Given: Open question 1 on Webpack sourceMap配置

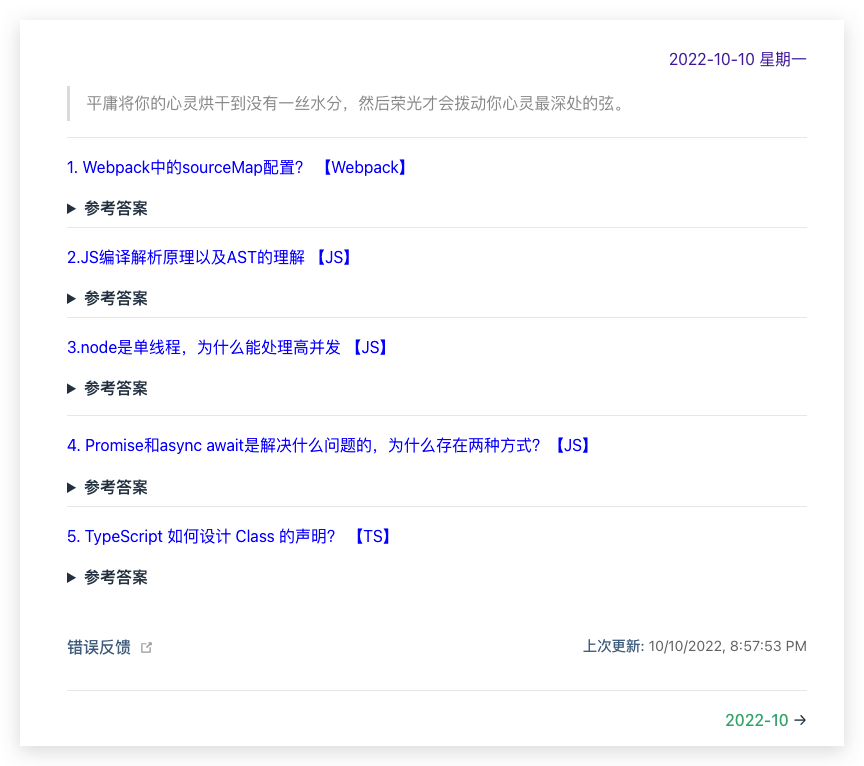Looking at the screenshot, I should pyautogui.click(x=185, y=168).
